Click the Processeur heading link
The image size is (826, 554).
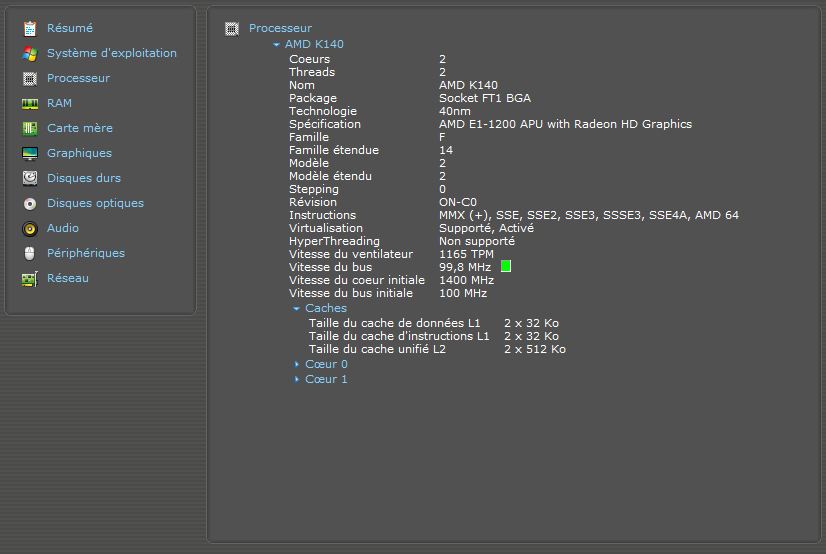tap(280, 28)
